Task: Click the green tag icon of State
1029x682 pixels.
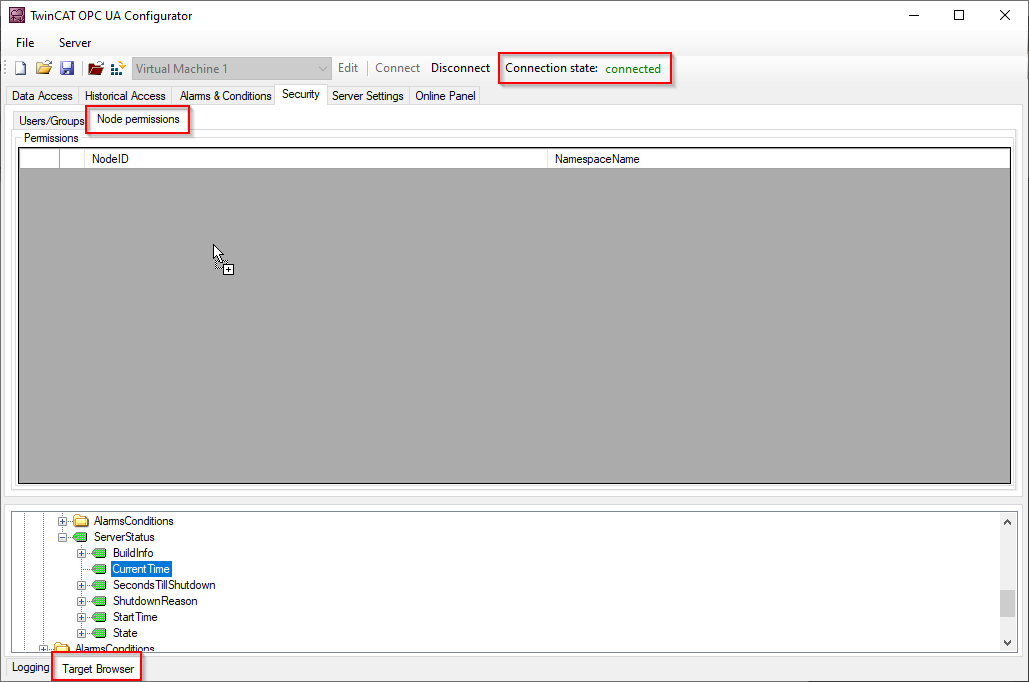Action: pos(99,633)
